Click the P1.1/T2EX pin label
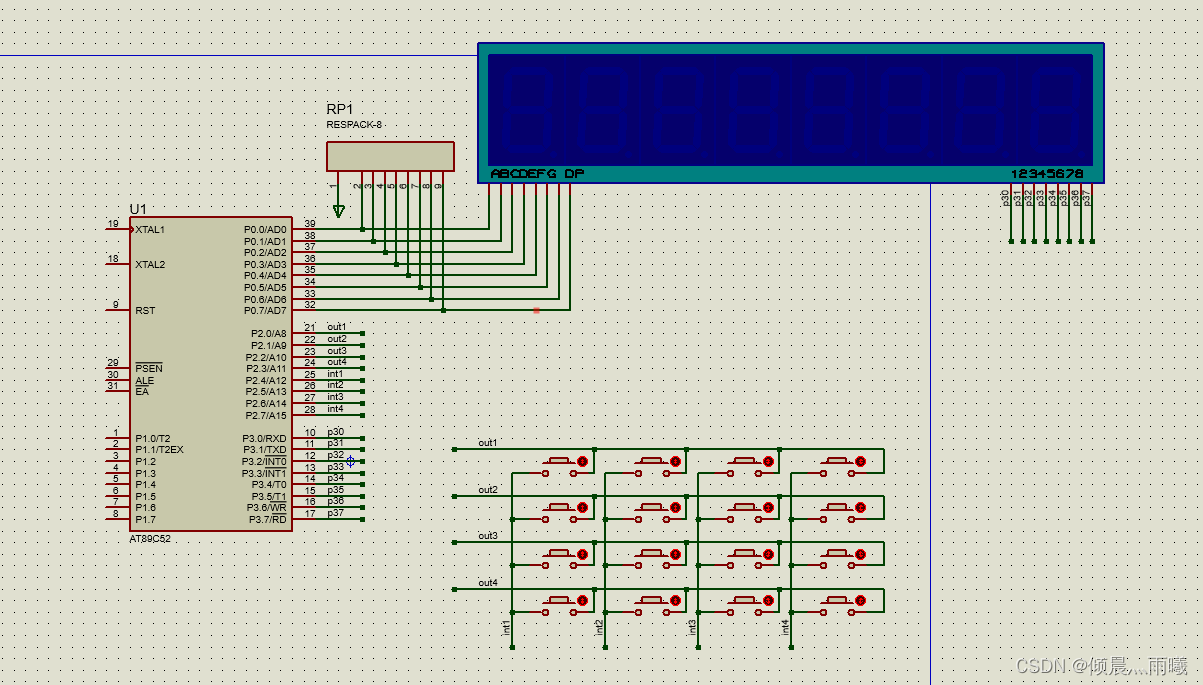The image size is (1203, 685). (x=158, y=450)
